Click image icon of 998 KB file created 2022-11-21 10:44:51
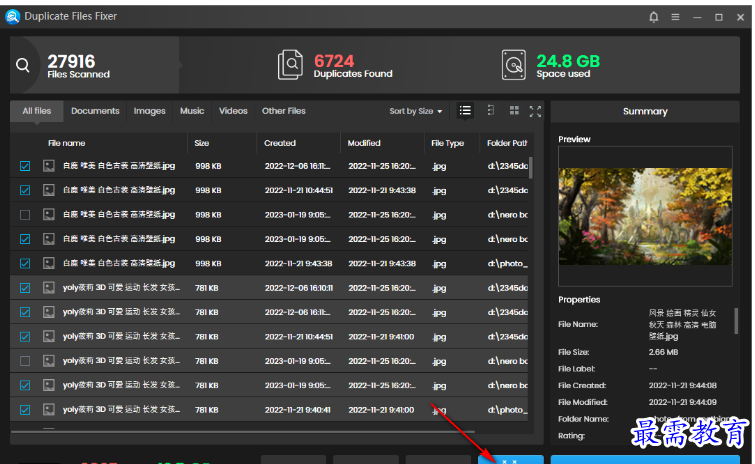The width and height of the screenshot is (755, 464). coord(49,190)
